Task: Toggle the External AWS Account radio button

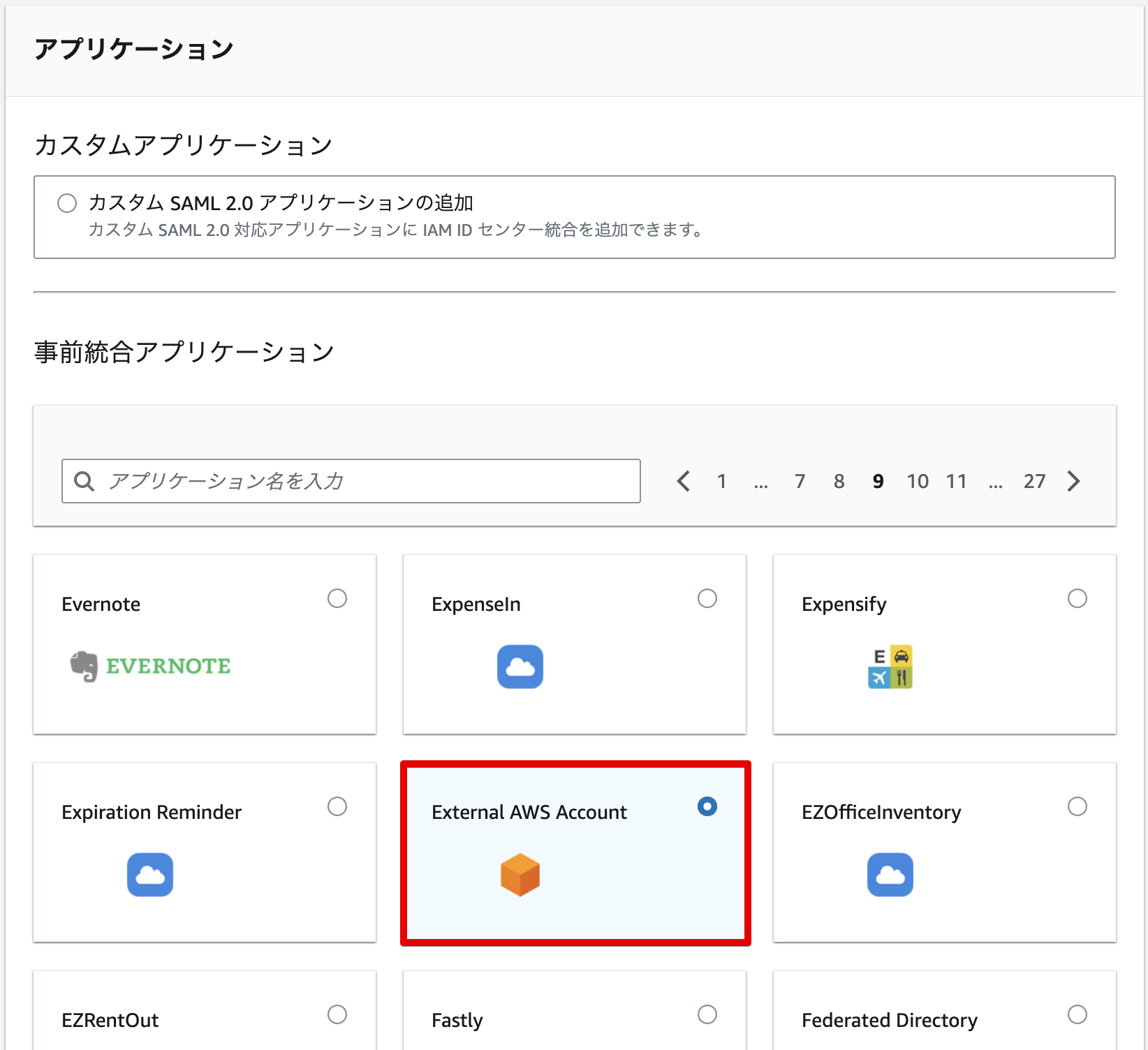Action: 707,806
